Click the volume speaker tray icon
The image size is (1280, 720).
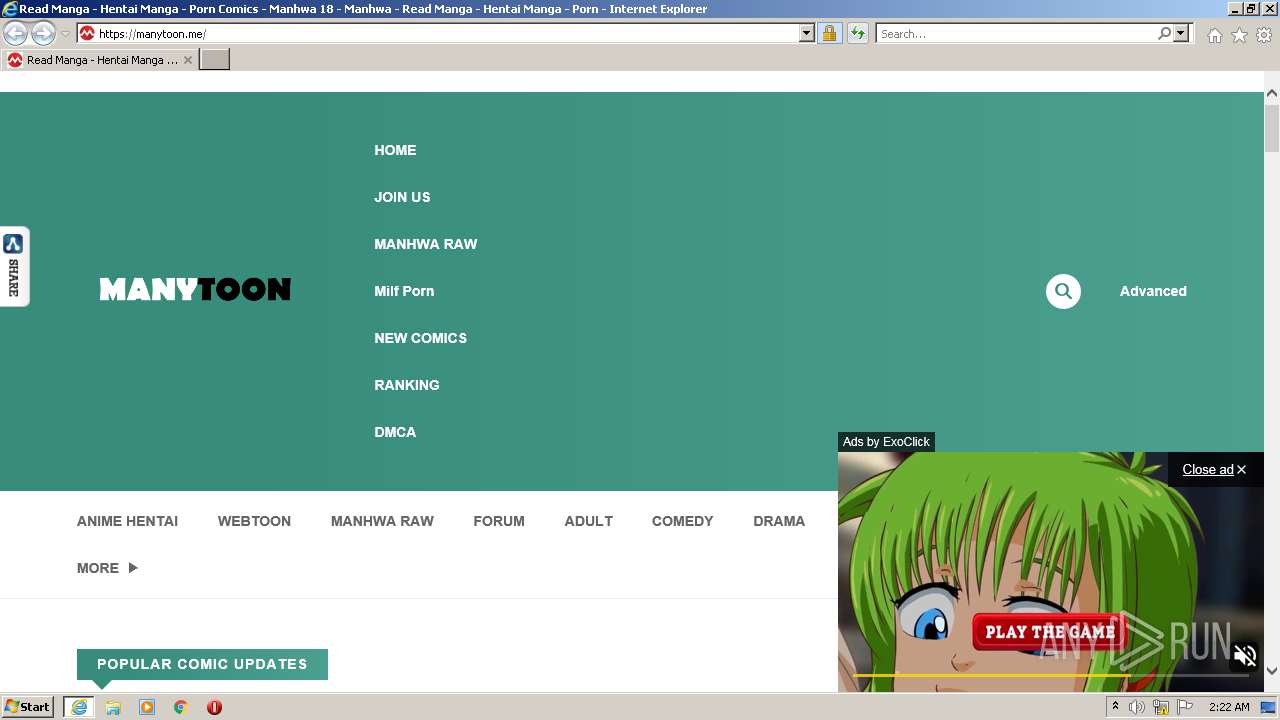coord(1137,707)
